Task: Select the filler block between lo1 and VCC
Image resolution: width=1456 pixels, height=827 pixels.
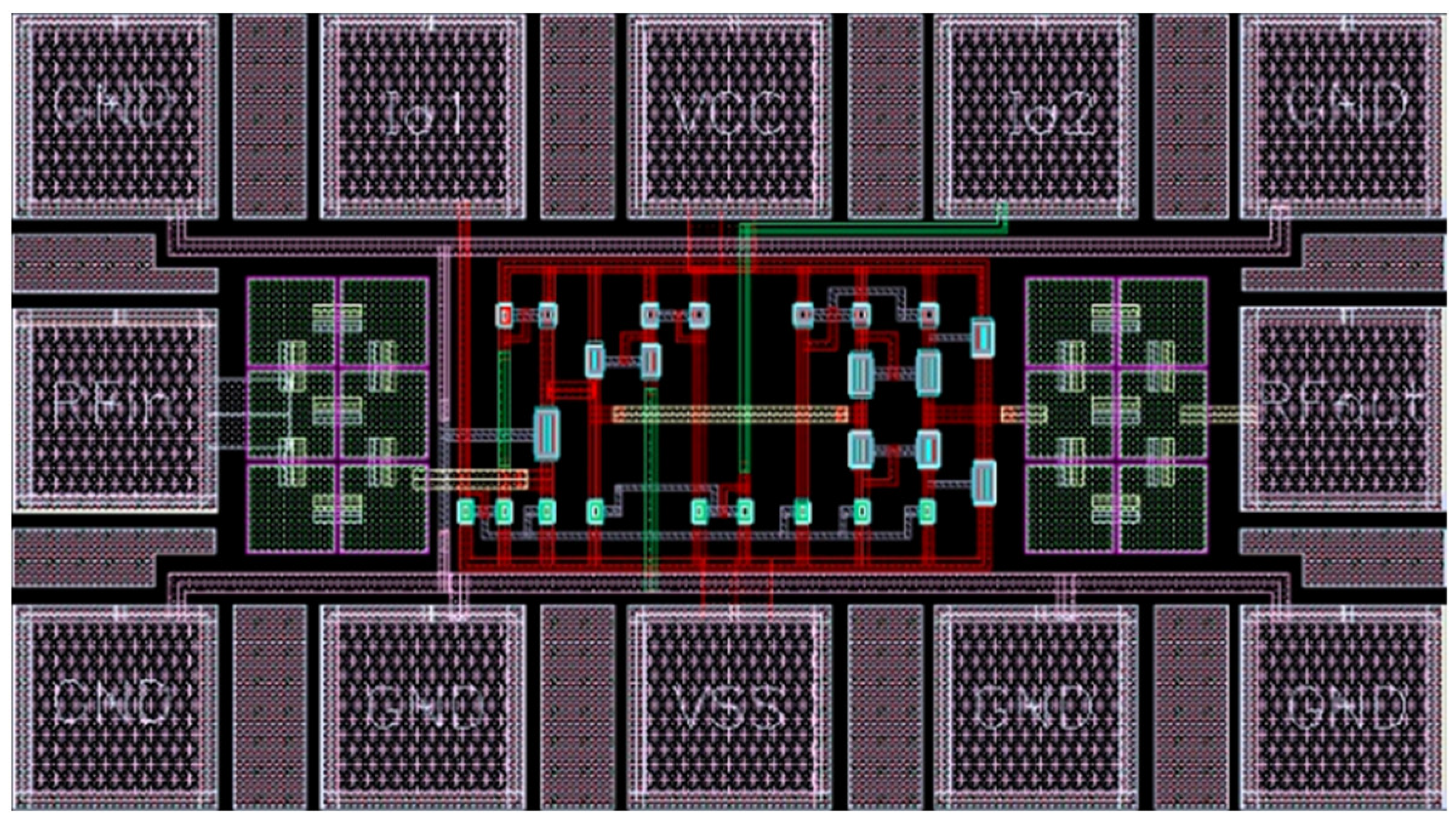Action: [577, 115]
